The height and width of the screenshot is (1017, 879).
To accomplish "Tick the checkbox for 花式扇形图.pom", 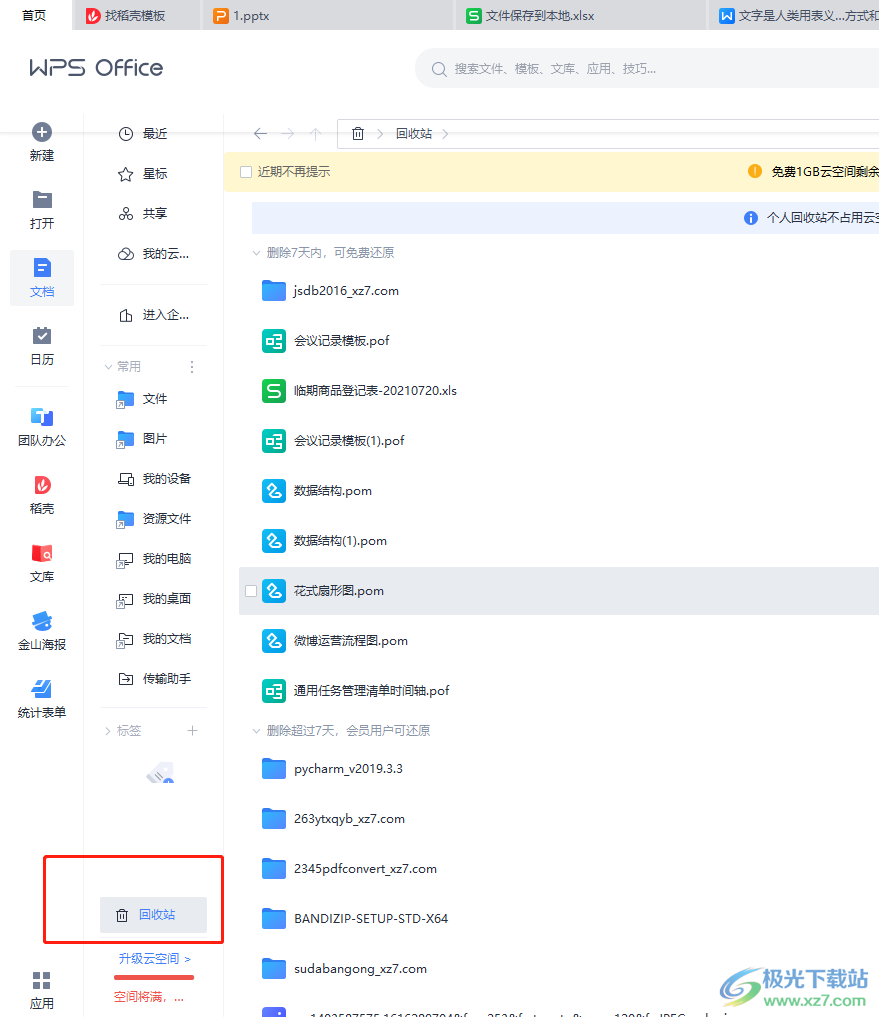I will click(251, 591).
